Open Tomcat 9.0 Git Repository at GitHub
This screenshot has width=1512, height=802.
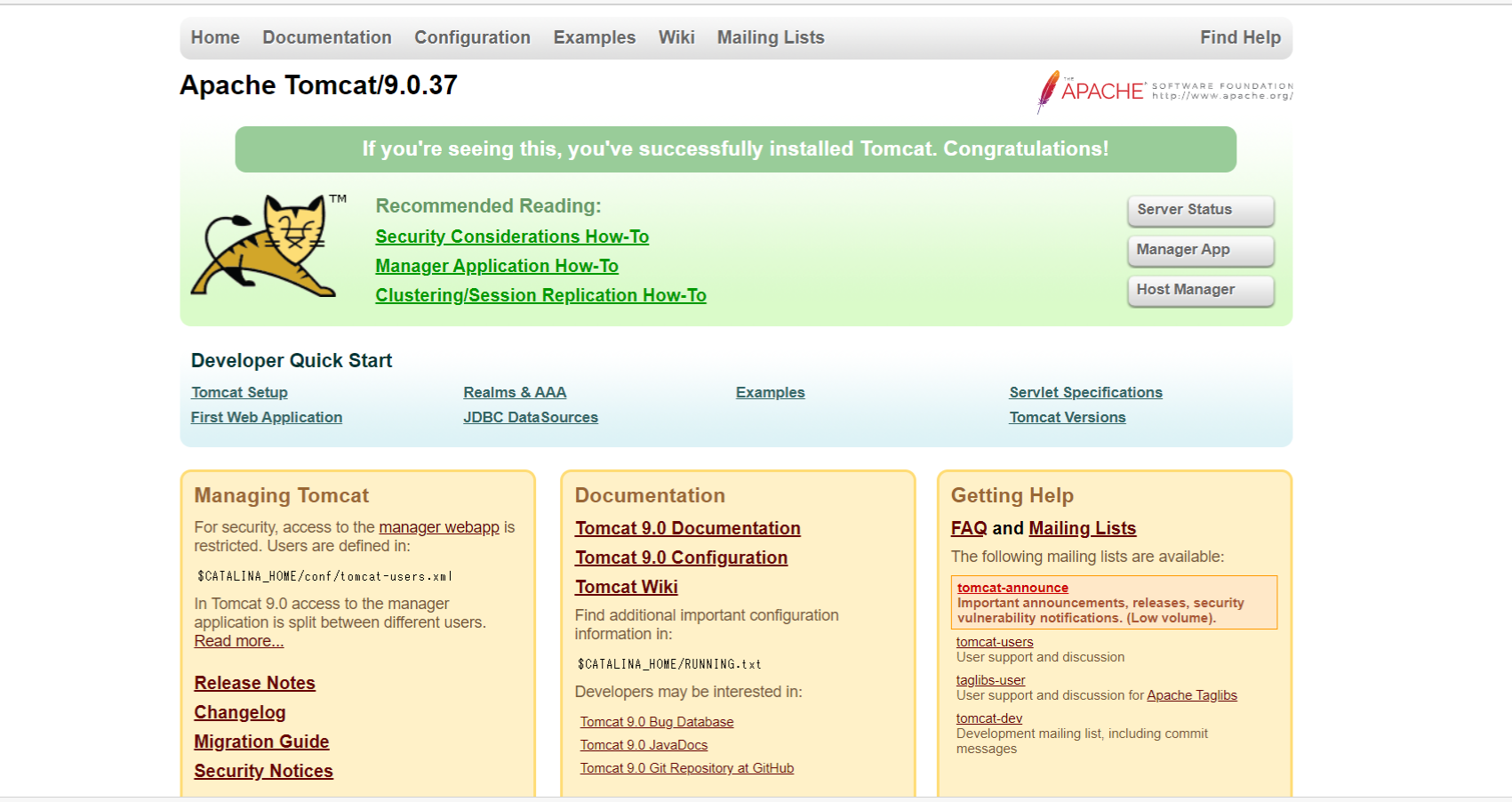pos(687,768)
